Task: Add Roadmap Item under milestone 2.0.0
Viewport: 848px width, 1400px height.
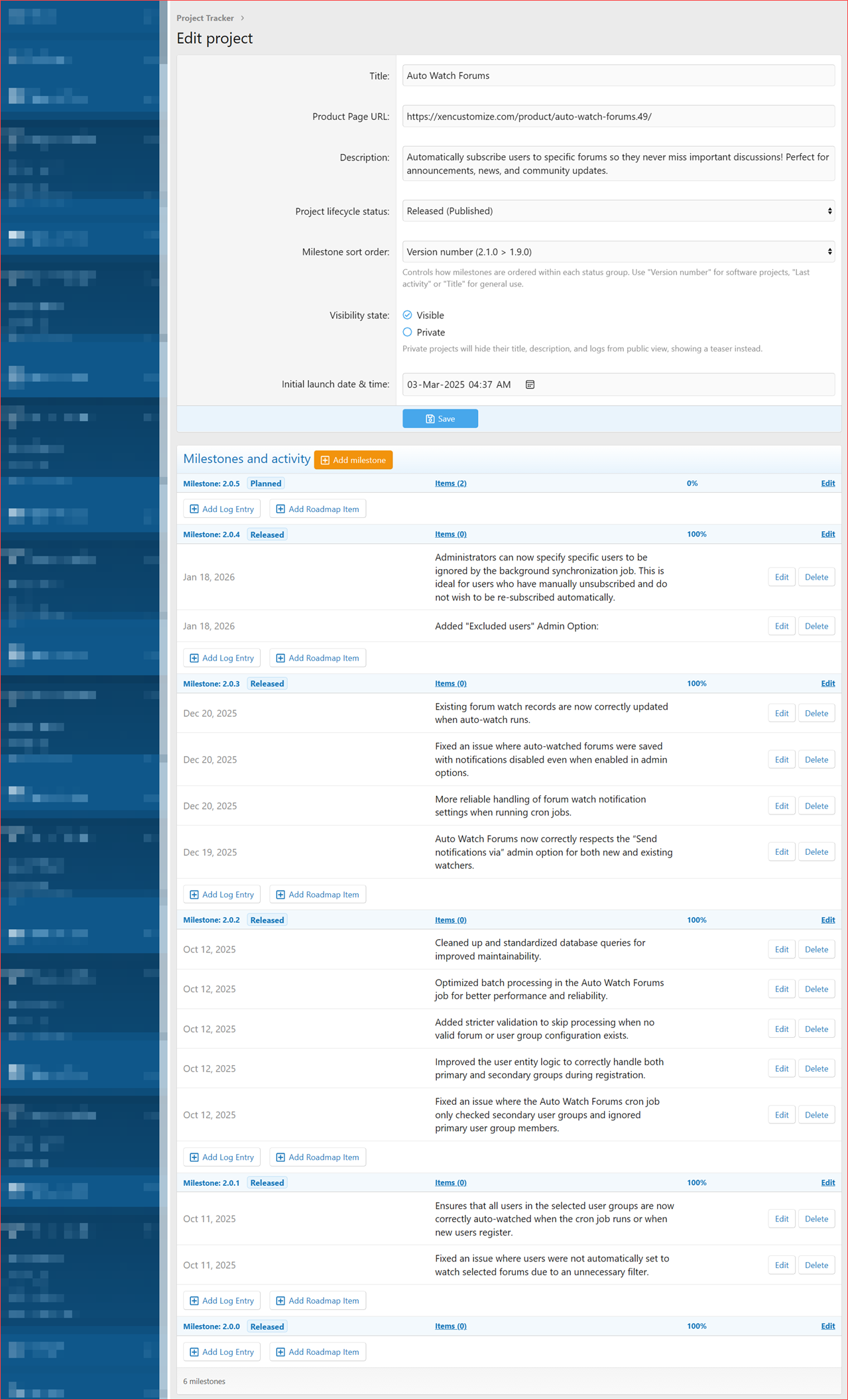Action: tap(318, 1352)
